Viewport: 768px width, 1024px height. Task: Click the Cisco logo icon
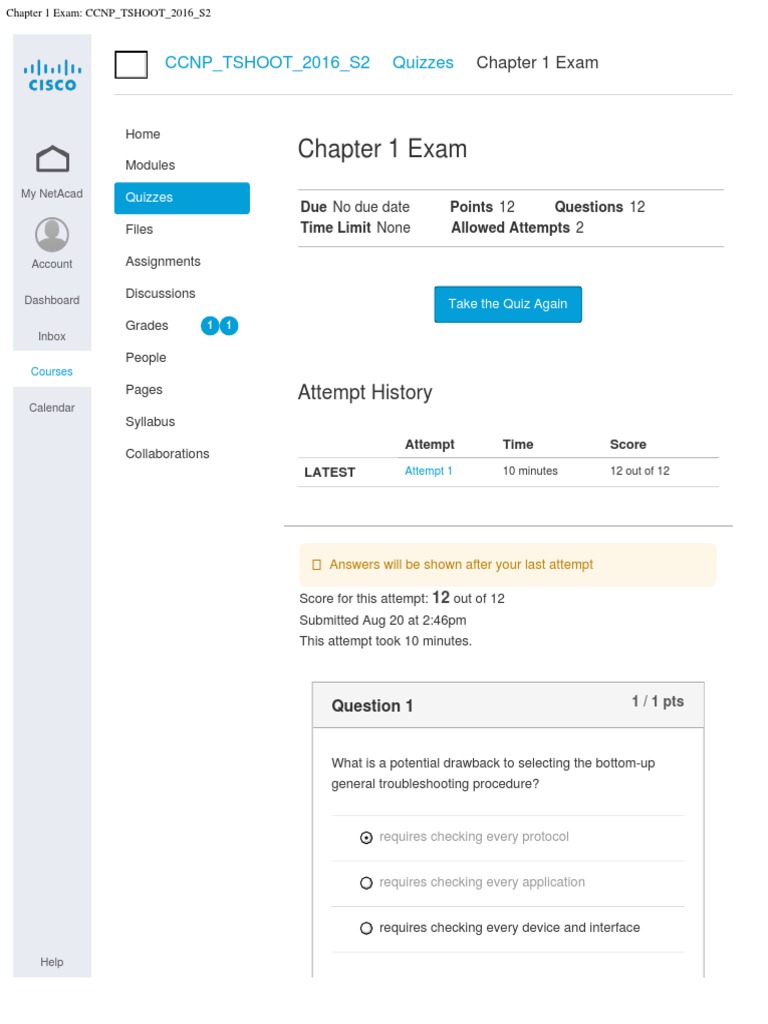[52, 75]
